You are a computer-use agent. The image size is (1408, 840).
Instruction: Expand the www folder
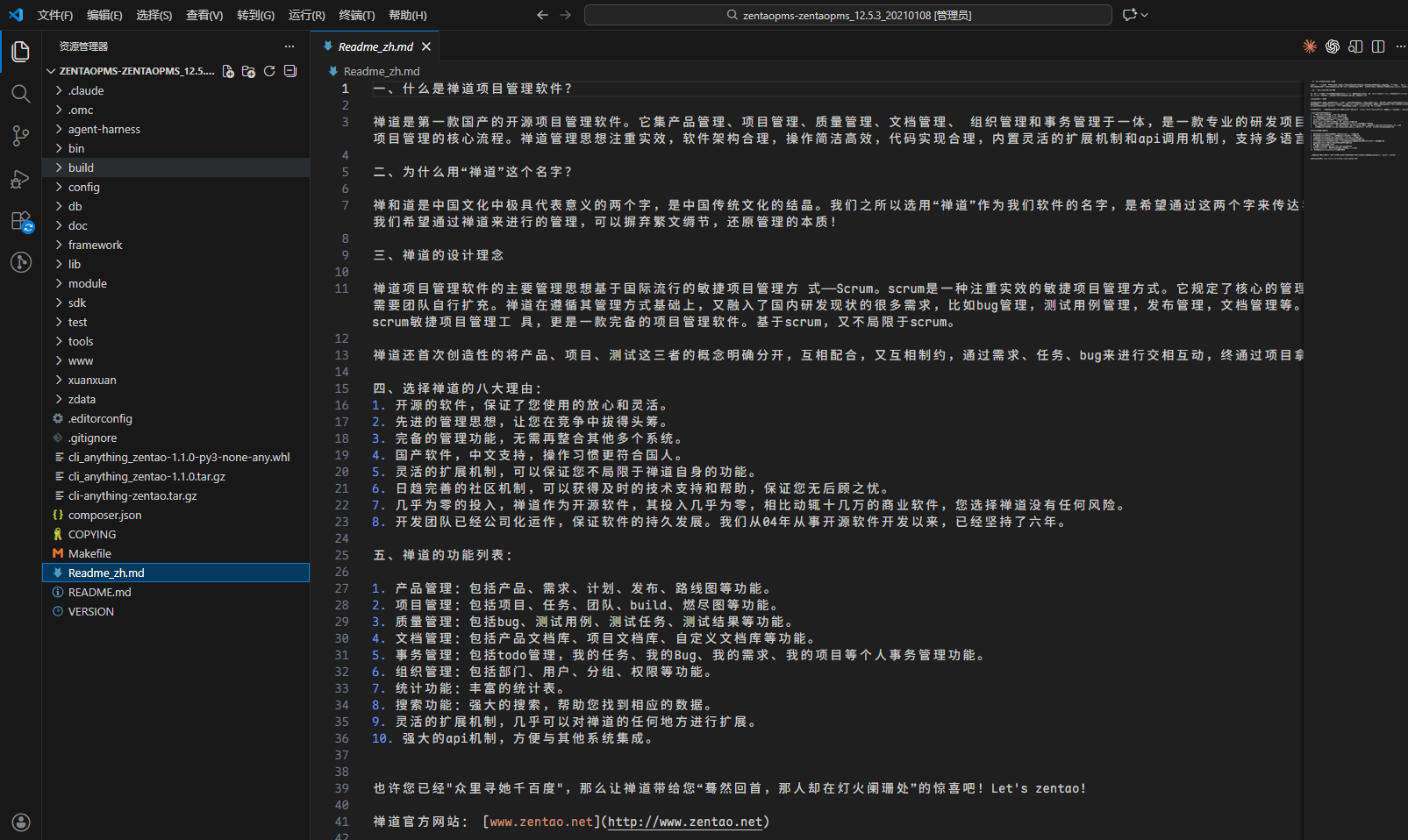(59, 360)
